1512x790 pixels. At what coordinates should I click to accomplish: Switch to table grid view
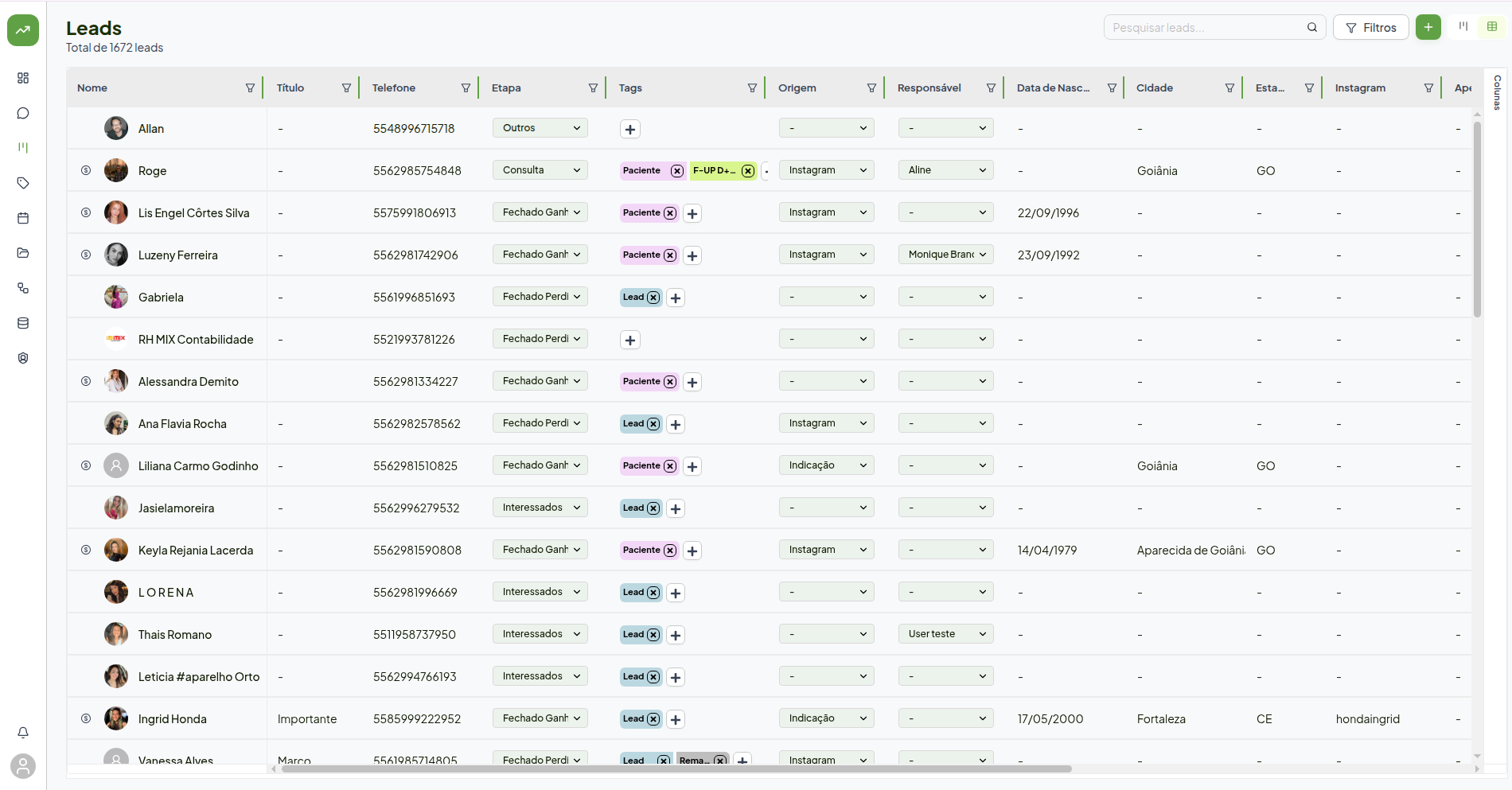coord(1492,27)
